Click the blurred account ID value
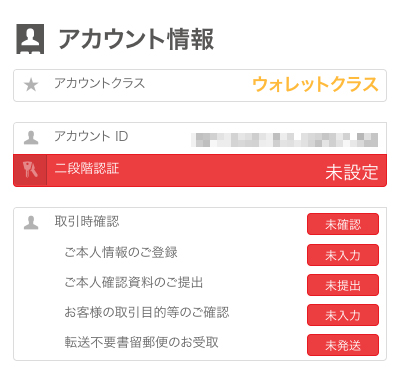 pyautogui.click(x=284, y=140)
